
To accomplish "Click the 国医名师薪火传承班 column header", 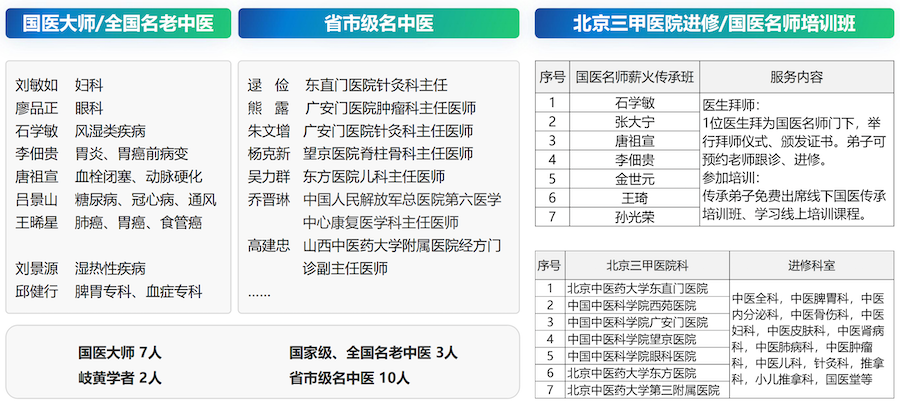I will coord(634,77).
